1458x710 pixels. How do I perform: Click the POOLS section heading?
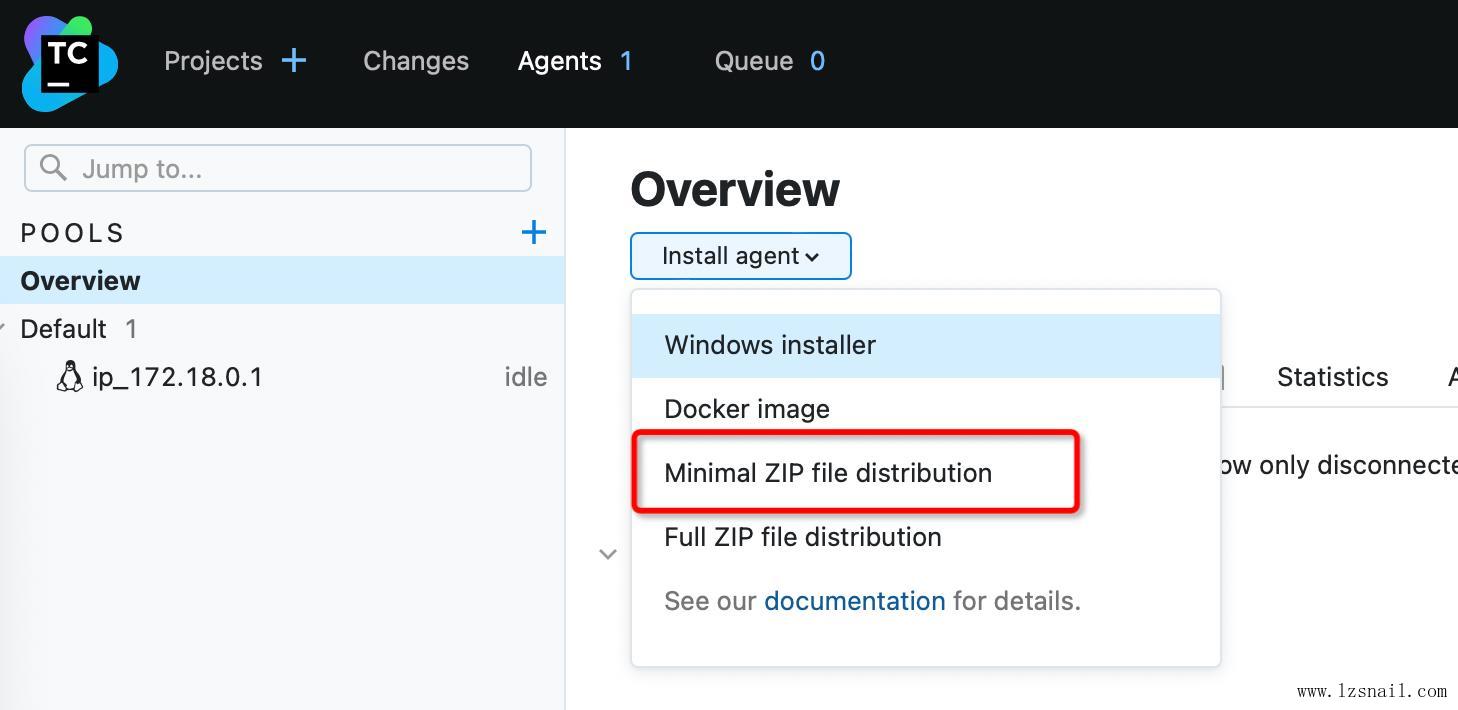point(72,233)
